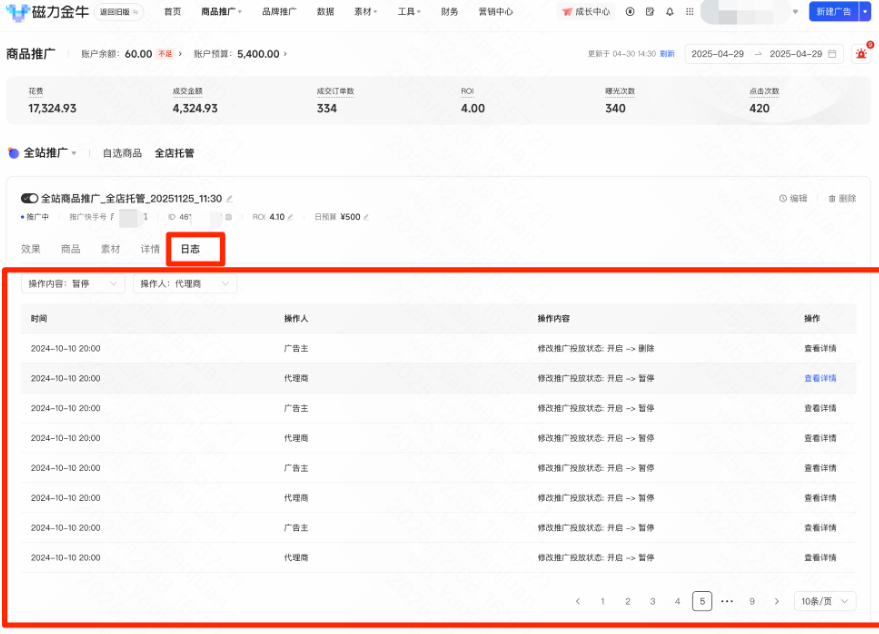Open the 品牌推广 menu
879x634 pixels.
(x=279, y=12)
